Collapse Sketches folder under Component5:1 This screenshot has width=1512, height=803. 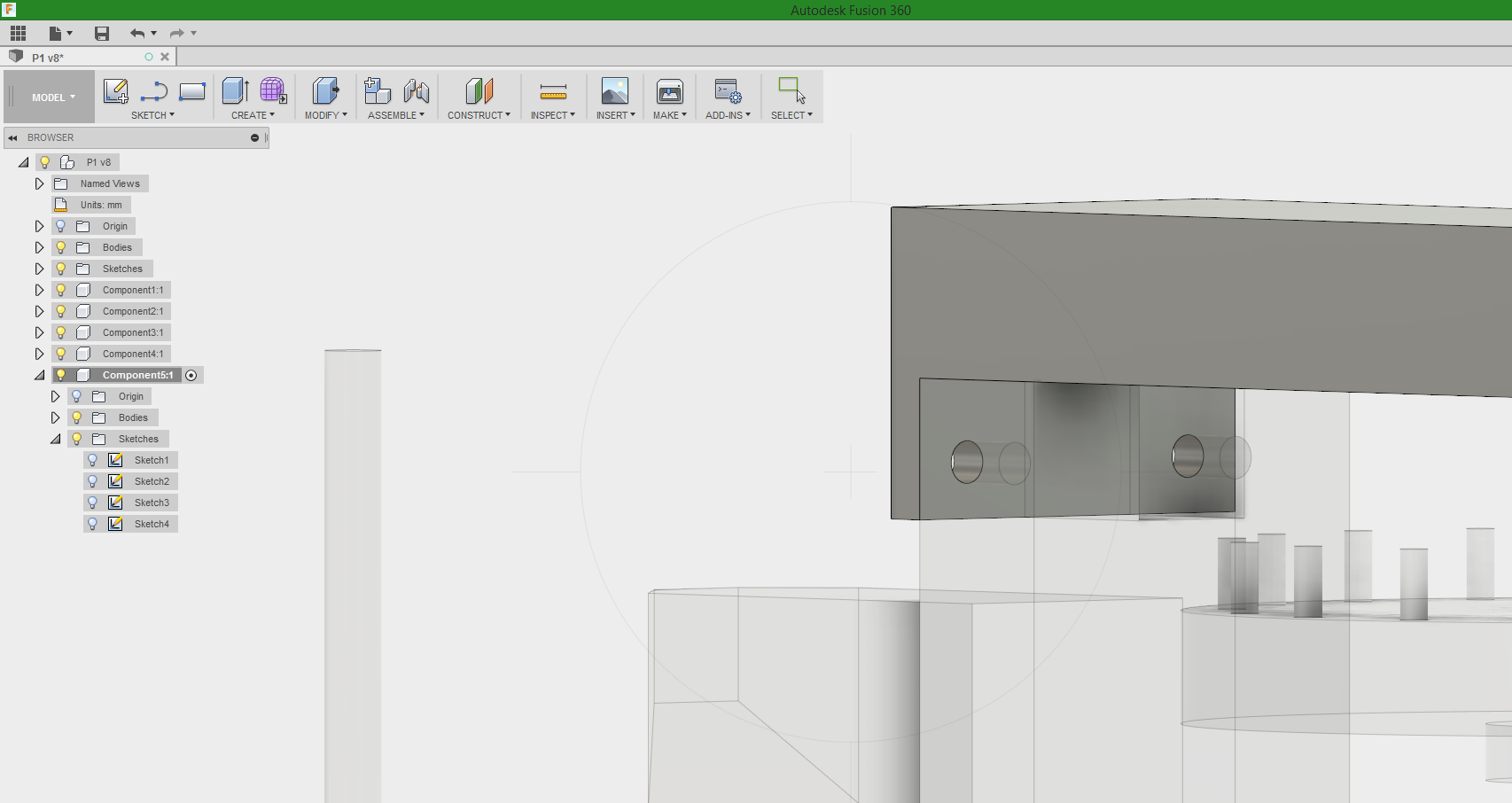[56, 440]
